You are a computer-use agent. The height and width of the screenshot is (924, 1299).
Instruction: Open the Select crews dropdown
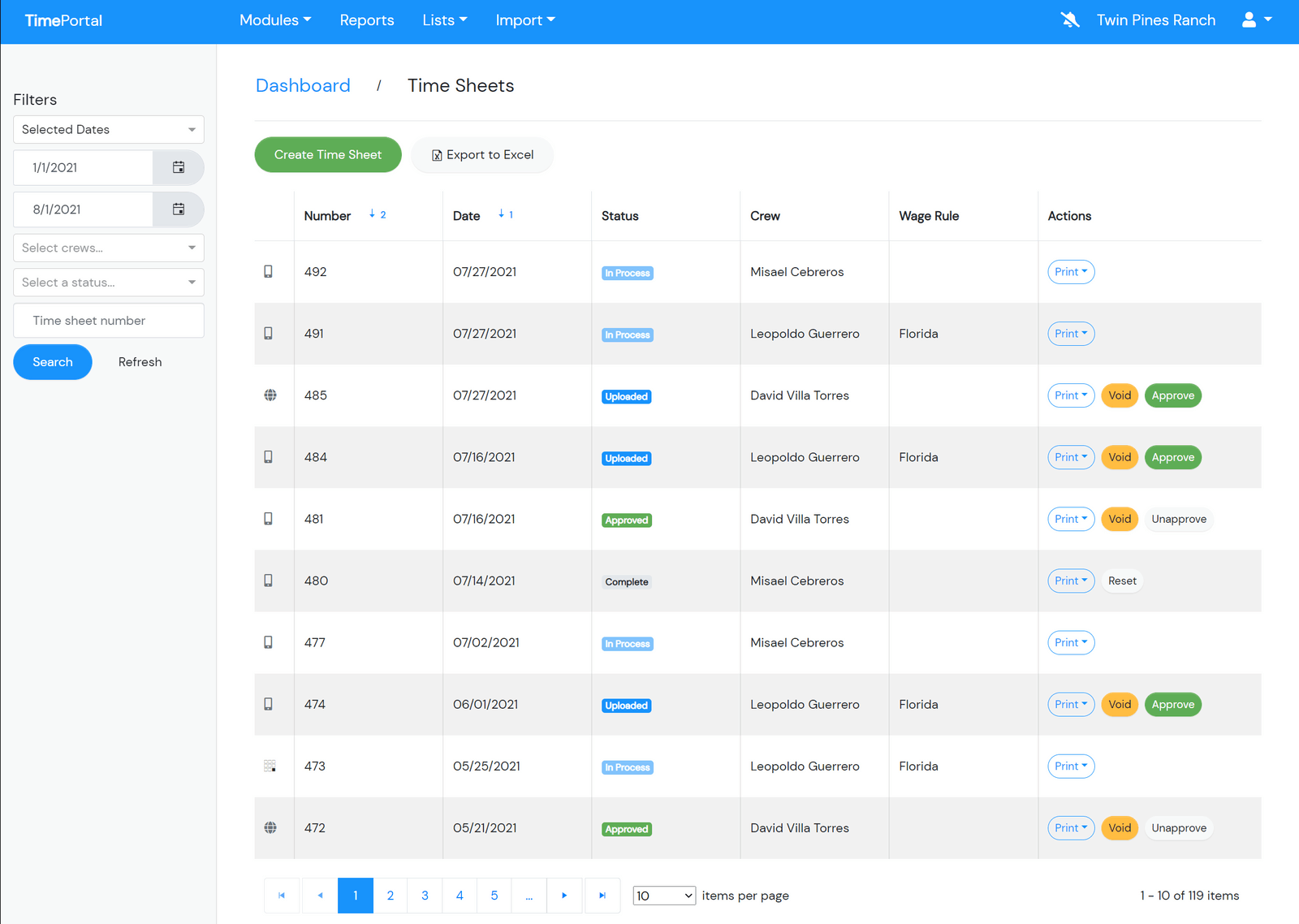(108, 248)
